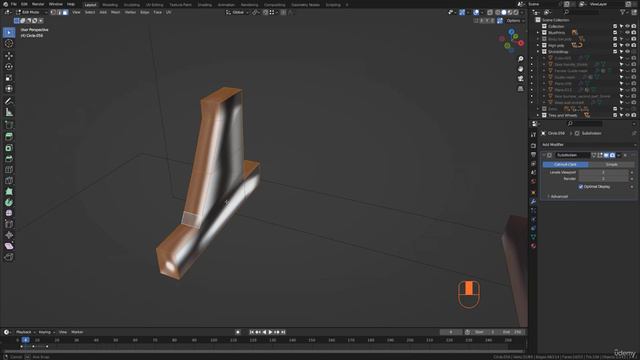Screen dimensions: 640x360
Task: Expand the High poly collection
Action: (x=538, y=45)
